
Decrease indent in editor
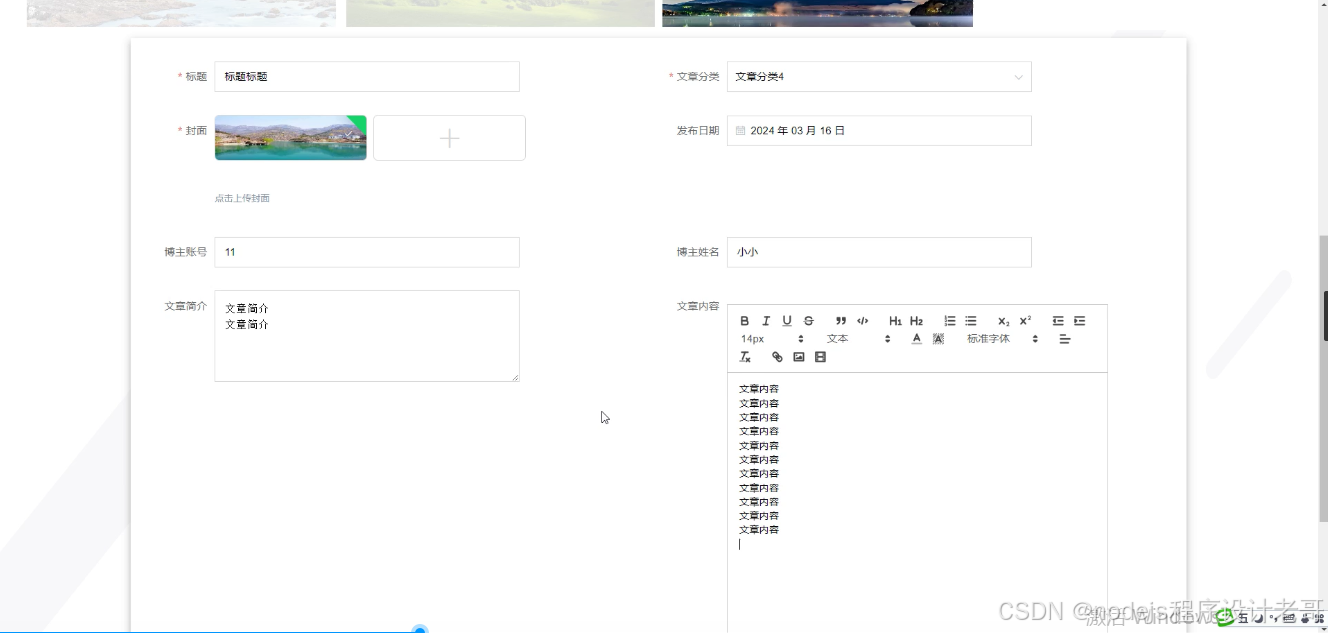coord(1058,321)
